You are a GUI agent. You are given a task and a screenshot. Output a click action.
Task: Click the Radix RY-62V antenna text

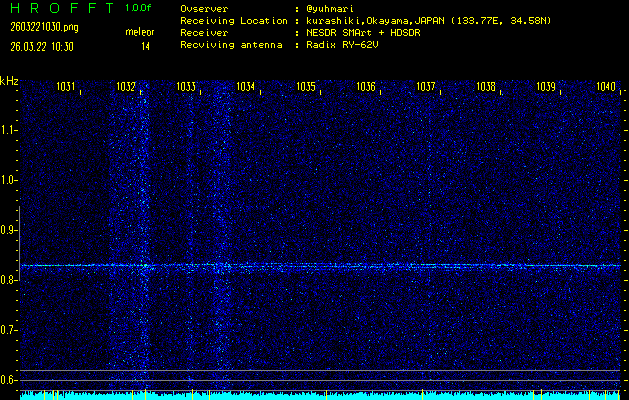(x=347, y=44)
